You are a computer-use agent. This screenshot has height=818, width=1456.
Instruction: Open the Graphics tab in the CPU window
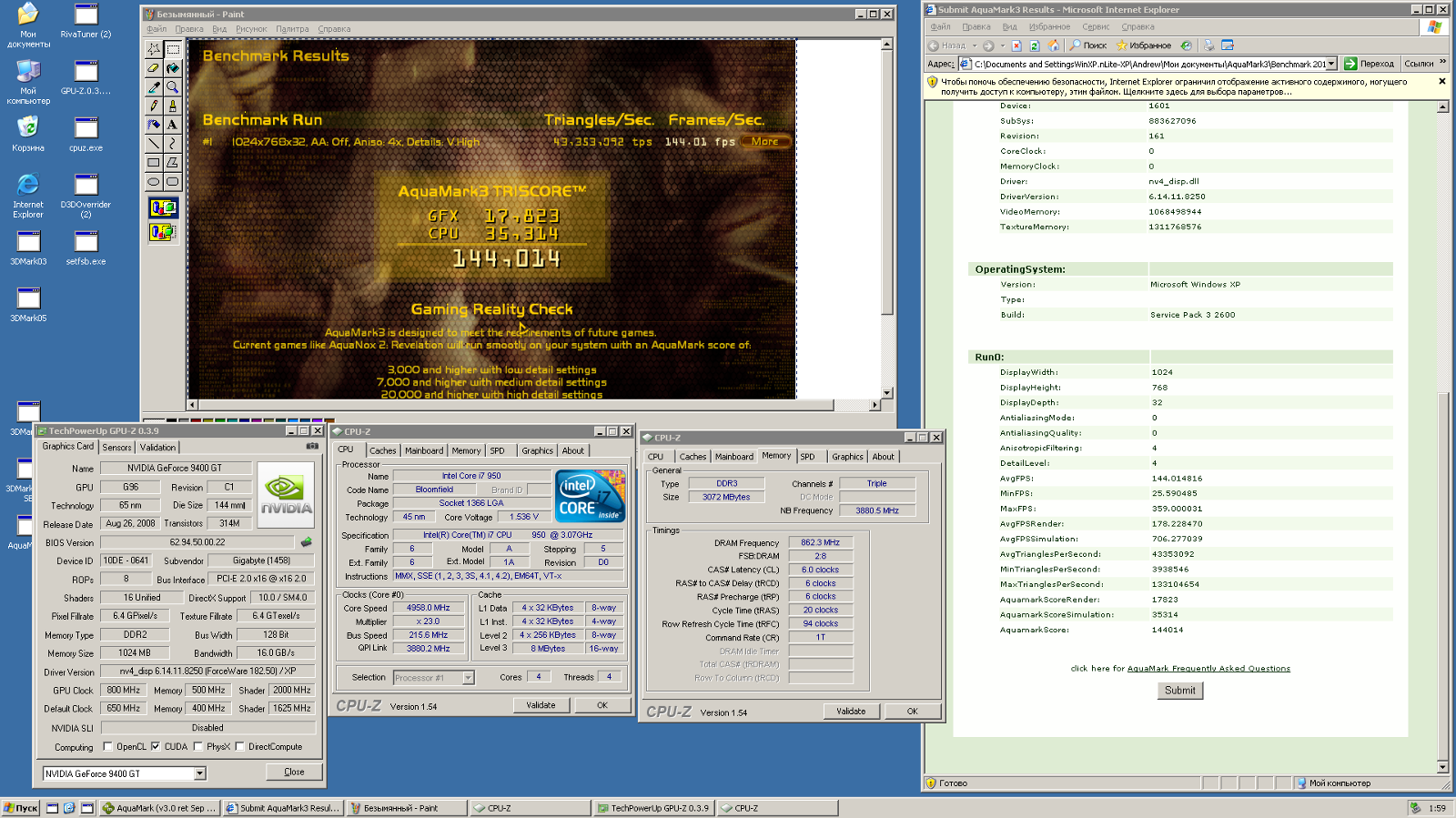(x=537, y=450)
